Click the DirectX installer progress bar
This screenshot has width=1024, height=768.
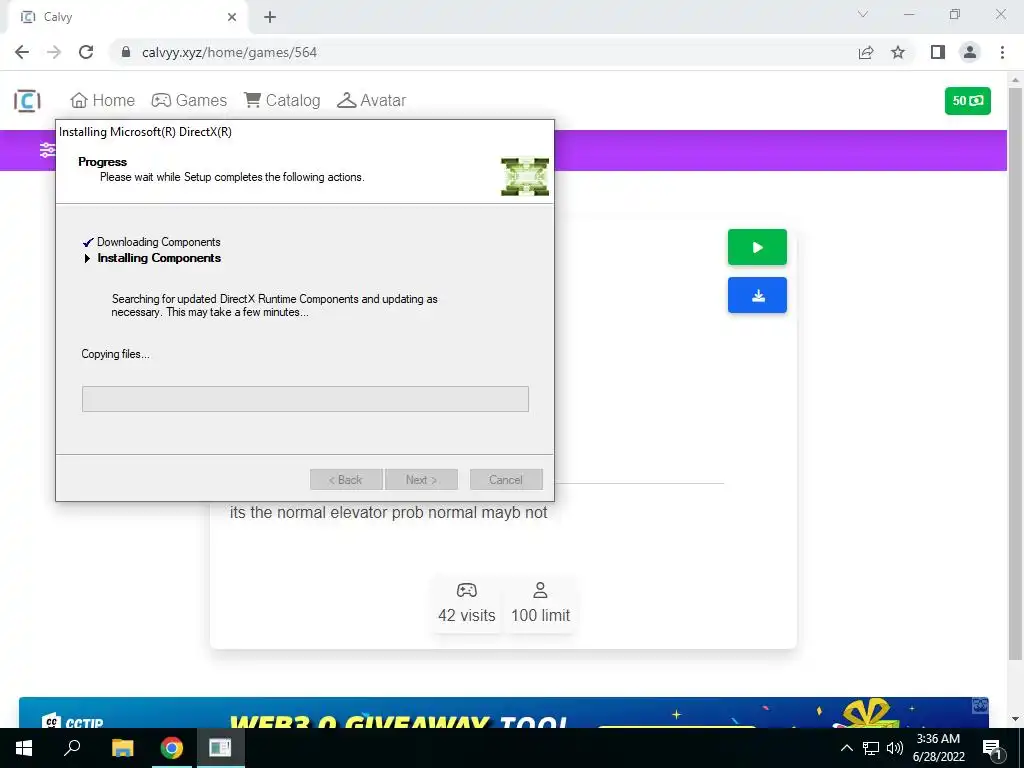click(x=305, y=399)
